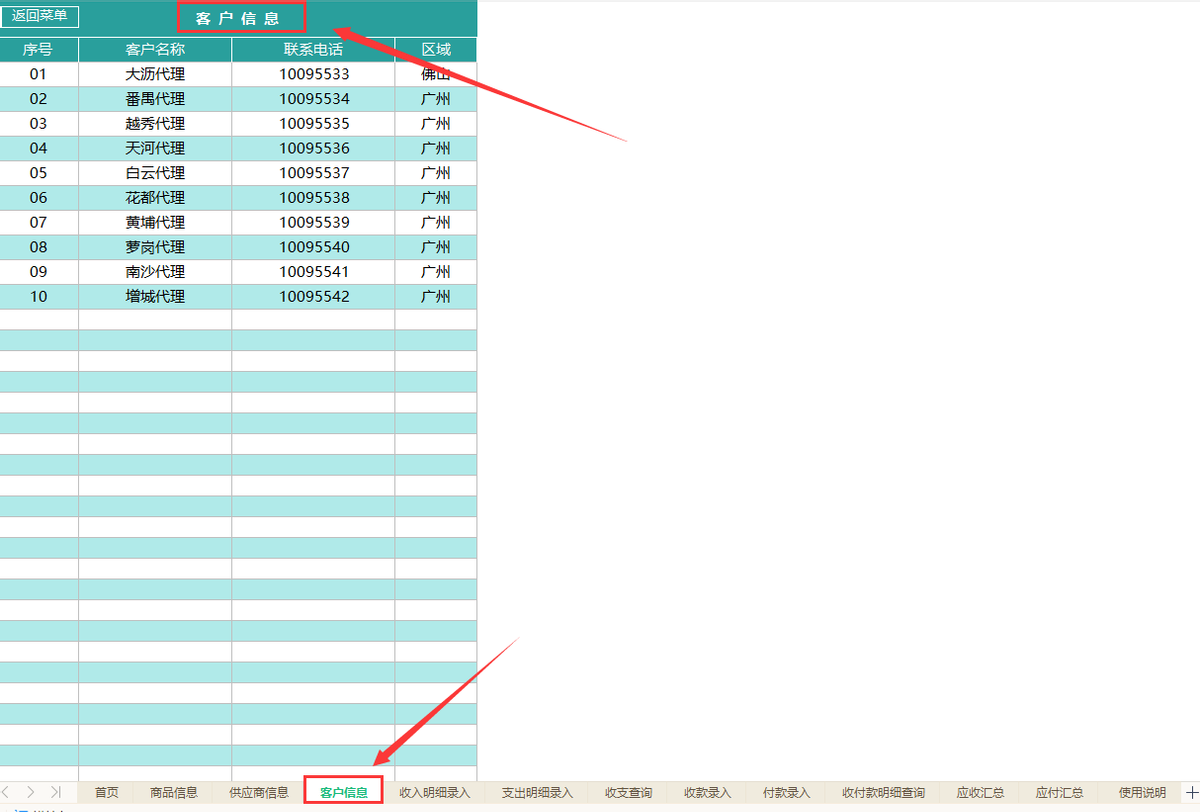This screenshot has width=1200, height=812.
Task: Click the 返回菜单 button to return to menu
Action: 39,16
